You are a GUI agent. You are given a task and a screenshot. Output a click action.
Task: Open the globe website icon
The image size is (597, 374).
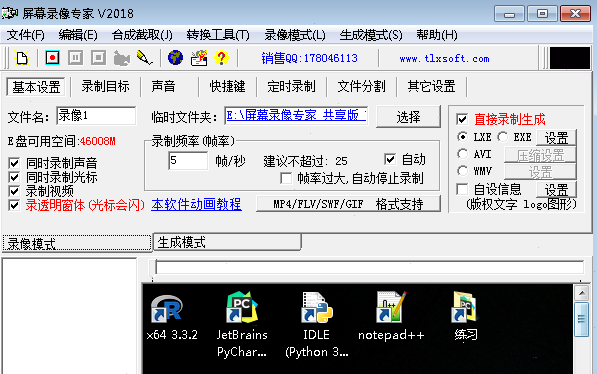point(175,58)
